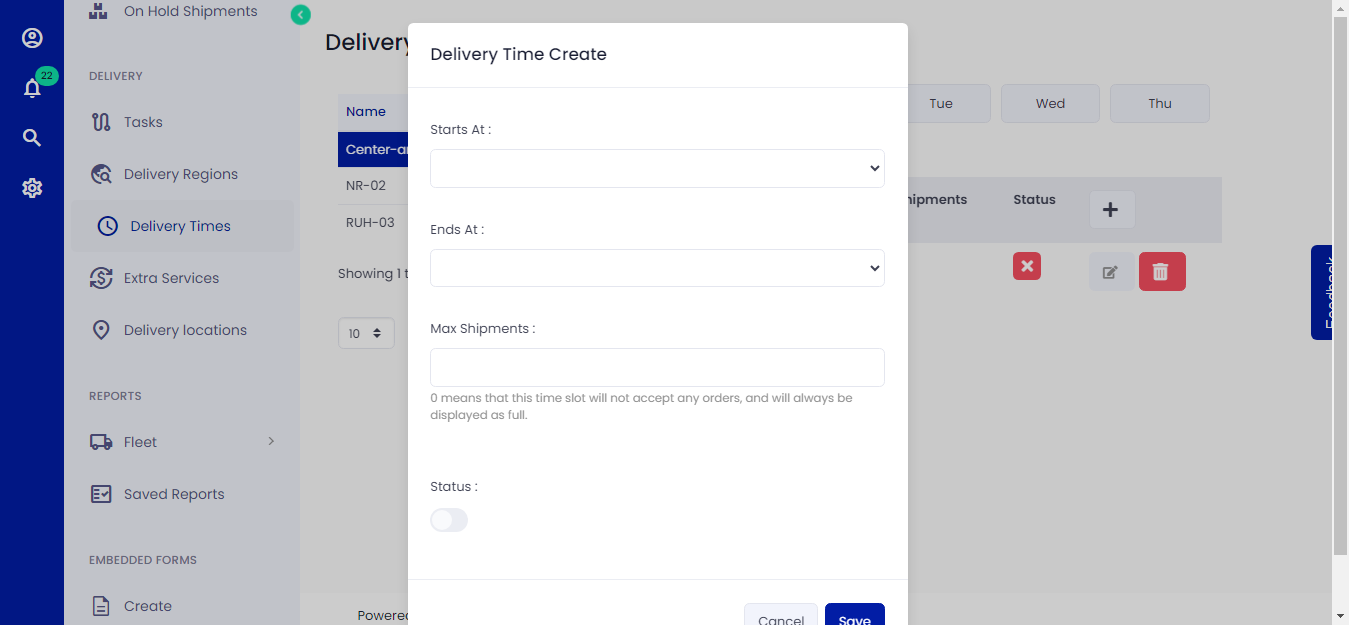Open the Ends At dropdown

(656, 267)
